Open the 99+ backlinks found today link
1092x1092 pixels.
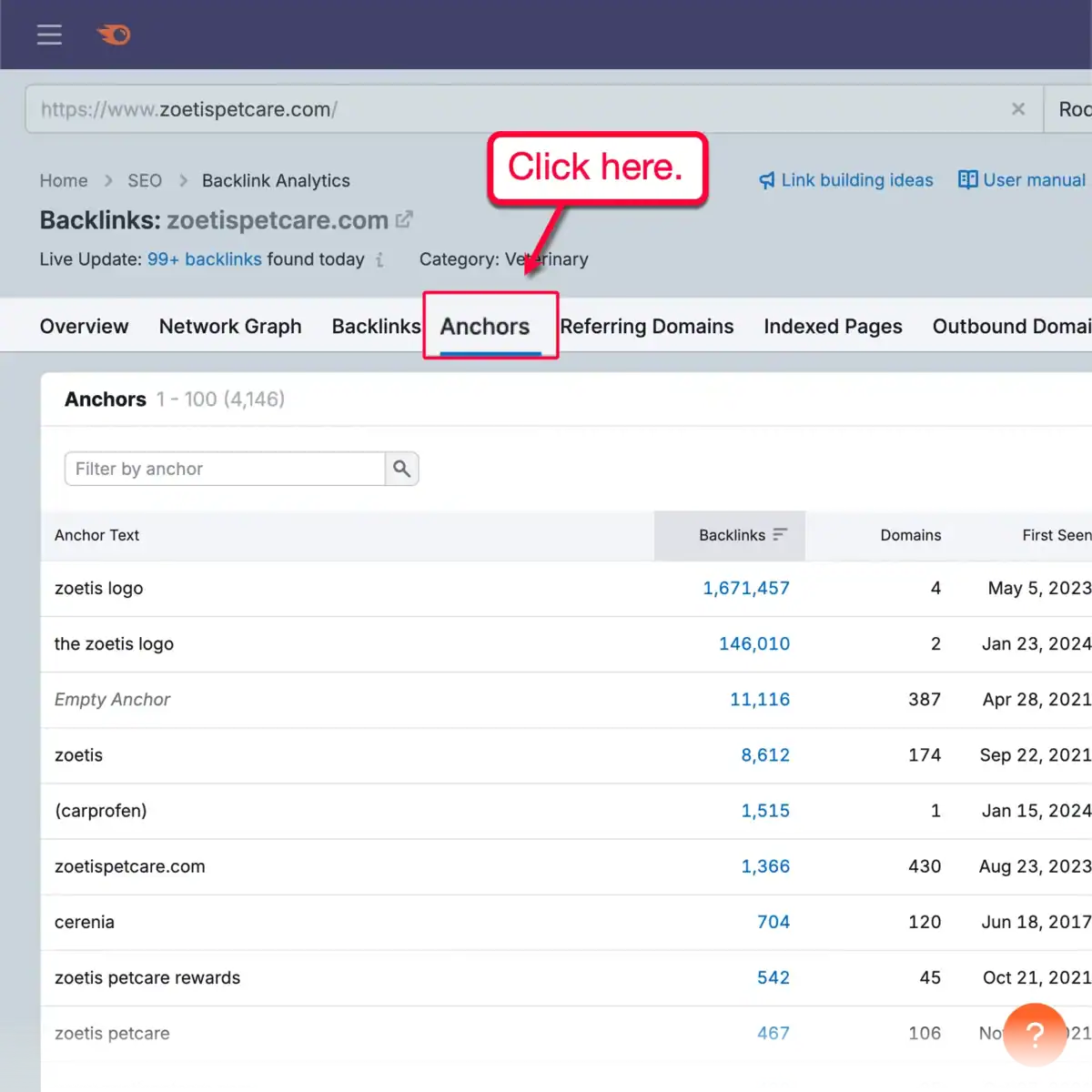pos(204,259)
